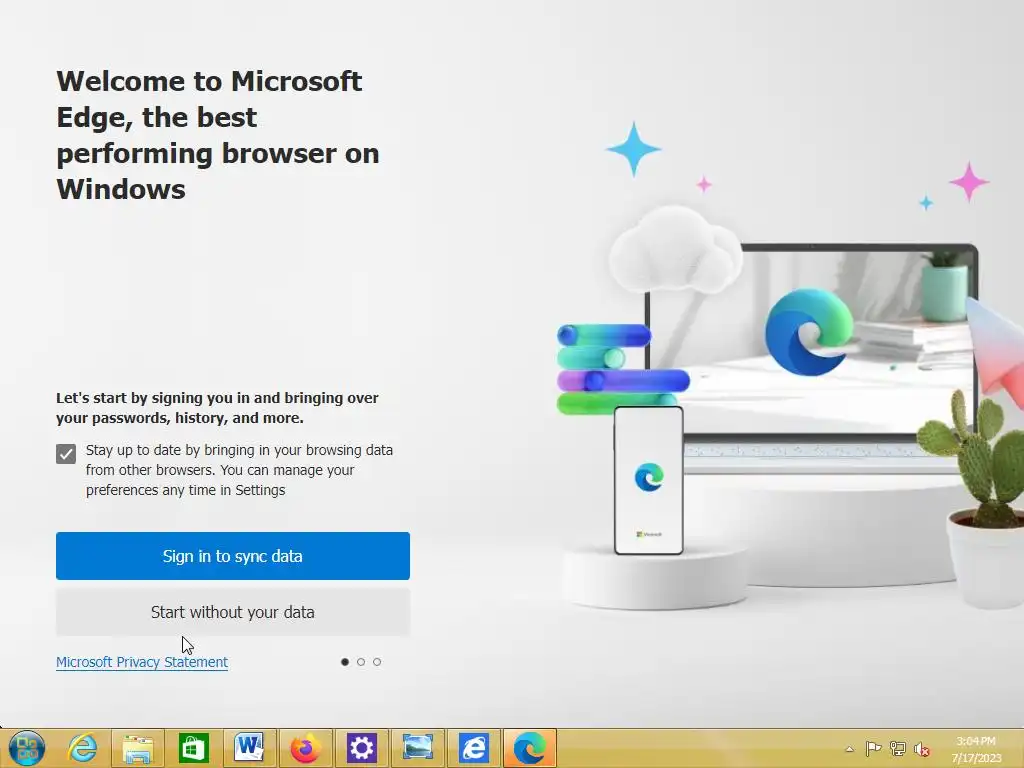Screen dimensions: 1024x768
Task: Open the network status tray icon
Action: tap(898, 748)
